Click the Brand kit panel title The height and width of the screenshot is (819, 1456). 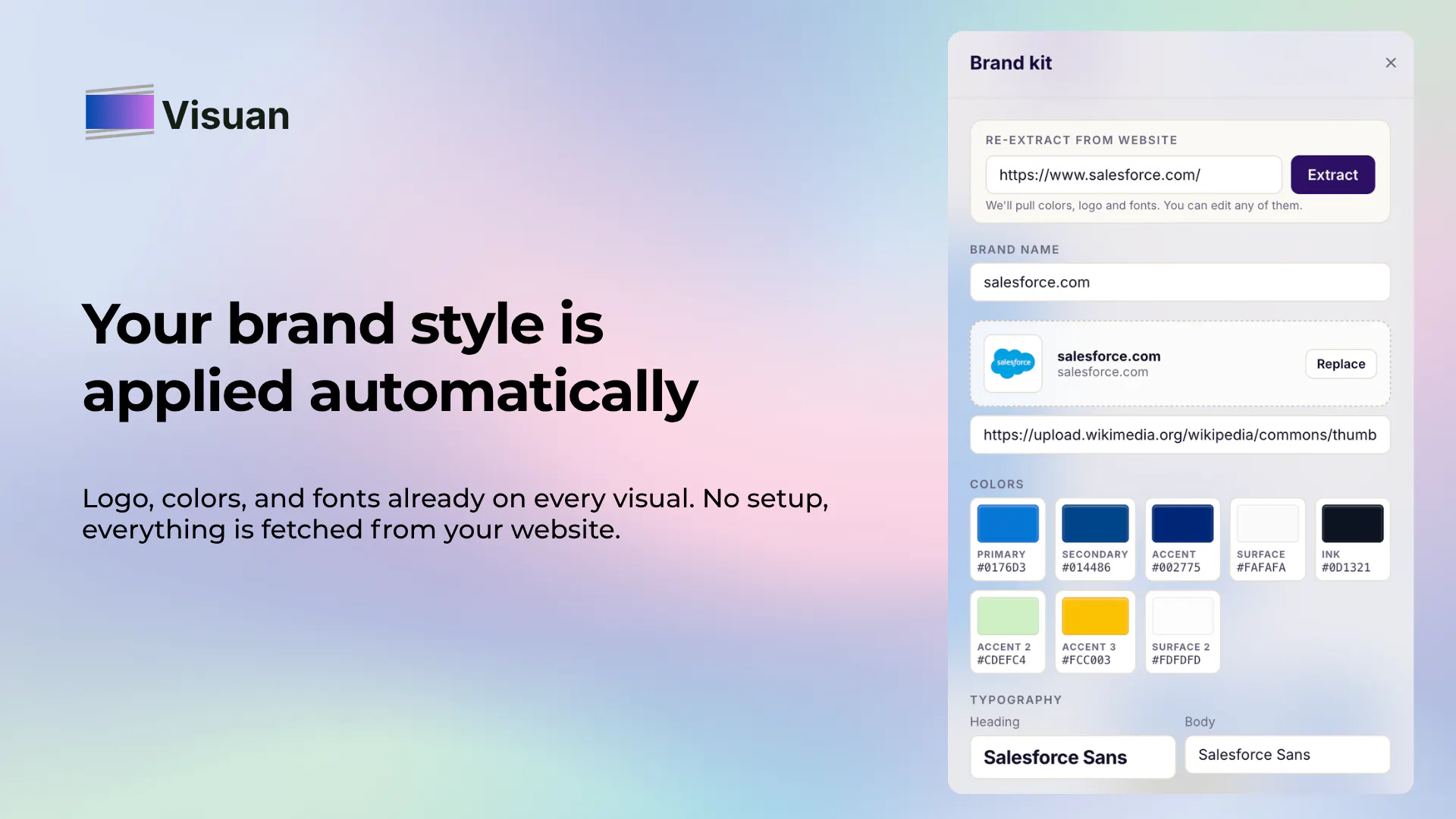click(1010, 63)
